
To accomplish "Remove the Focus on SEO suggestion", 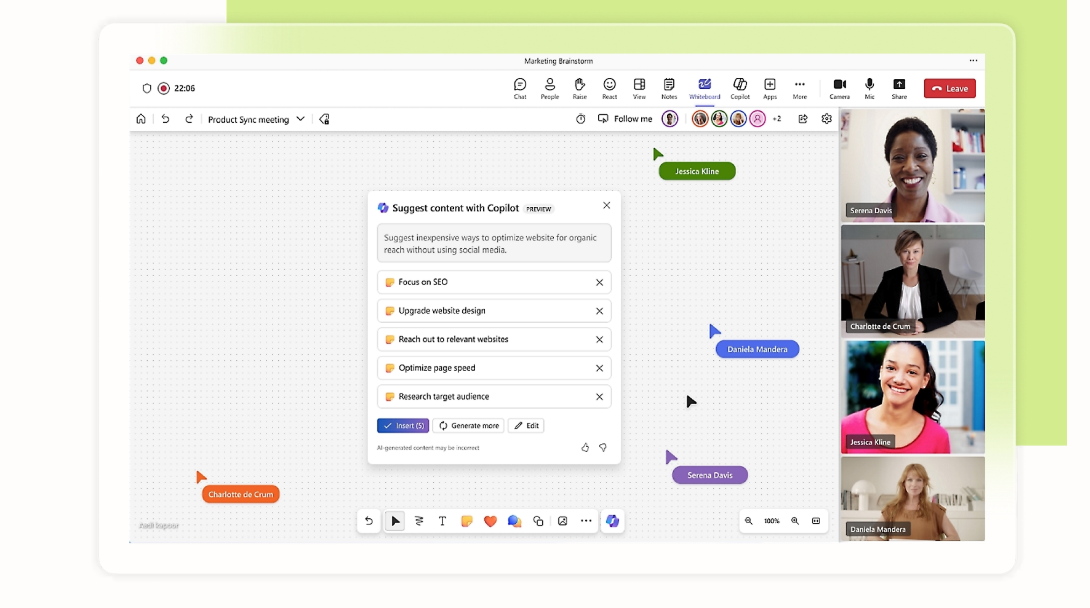I will click(599, 282).
